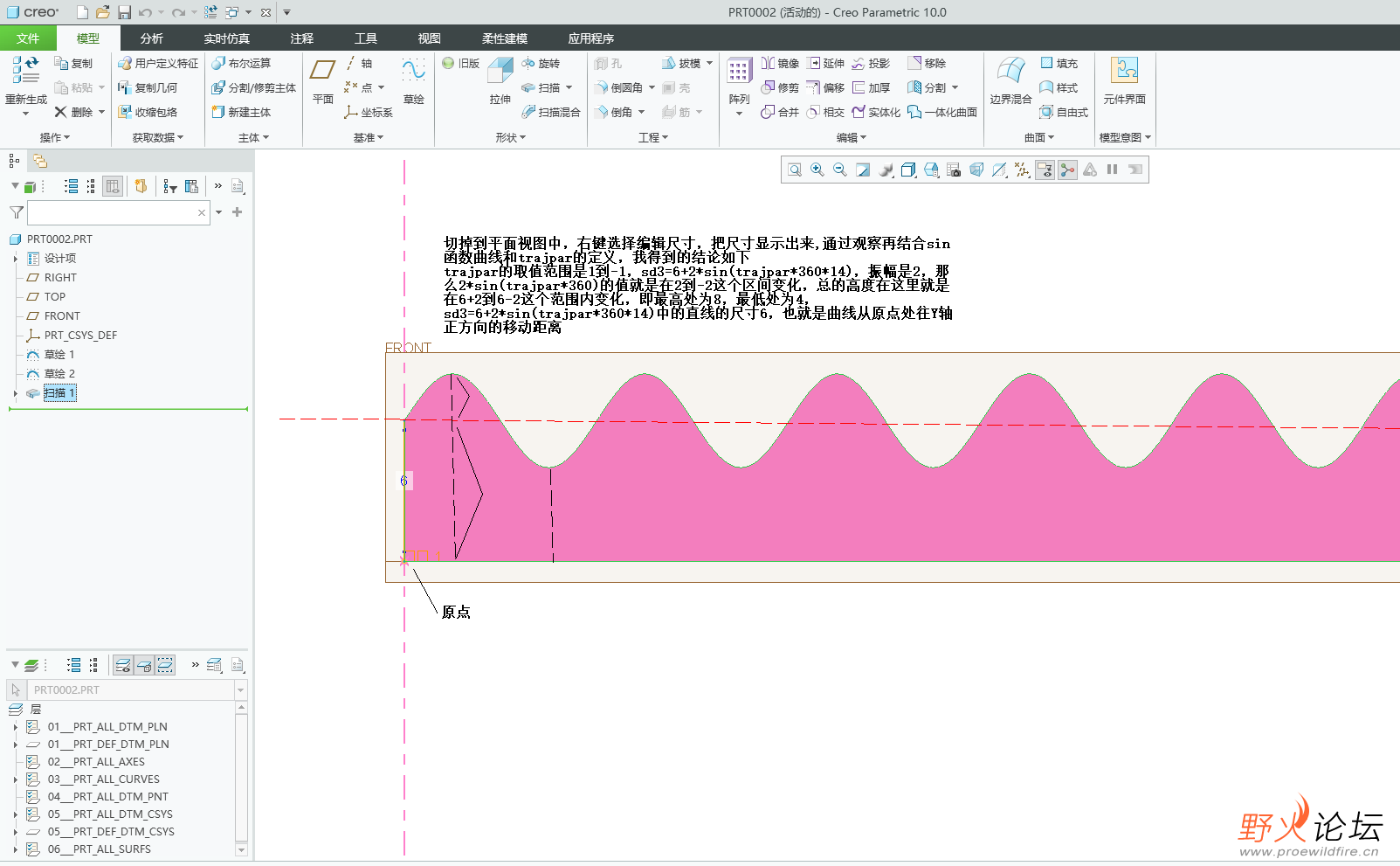Switch to the 实时仿真 tab

[x=227, y=38]
